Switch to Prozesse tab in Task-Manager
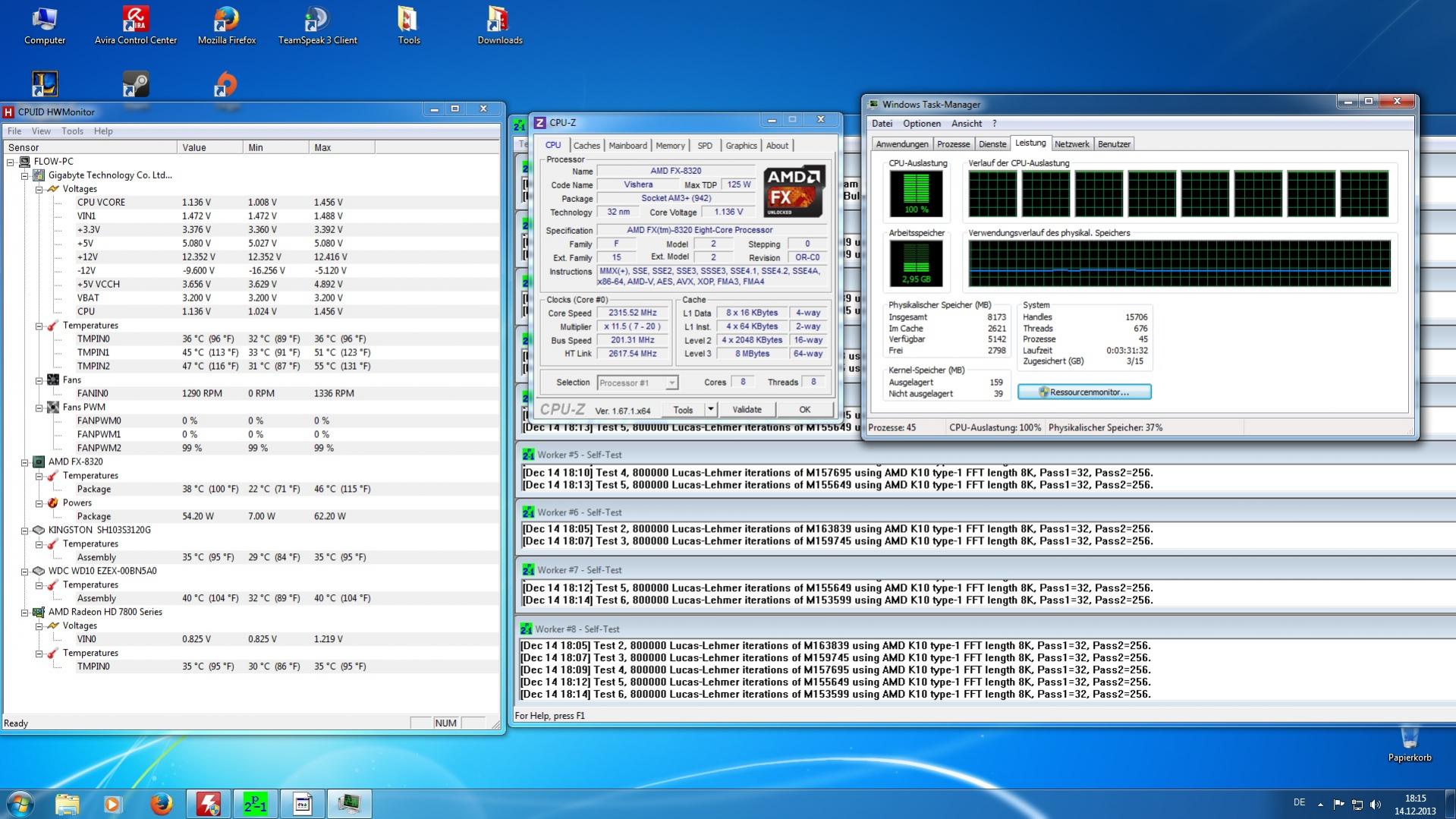Viewport: 1456px width, 819px height. (x=953, y=144)
